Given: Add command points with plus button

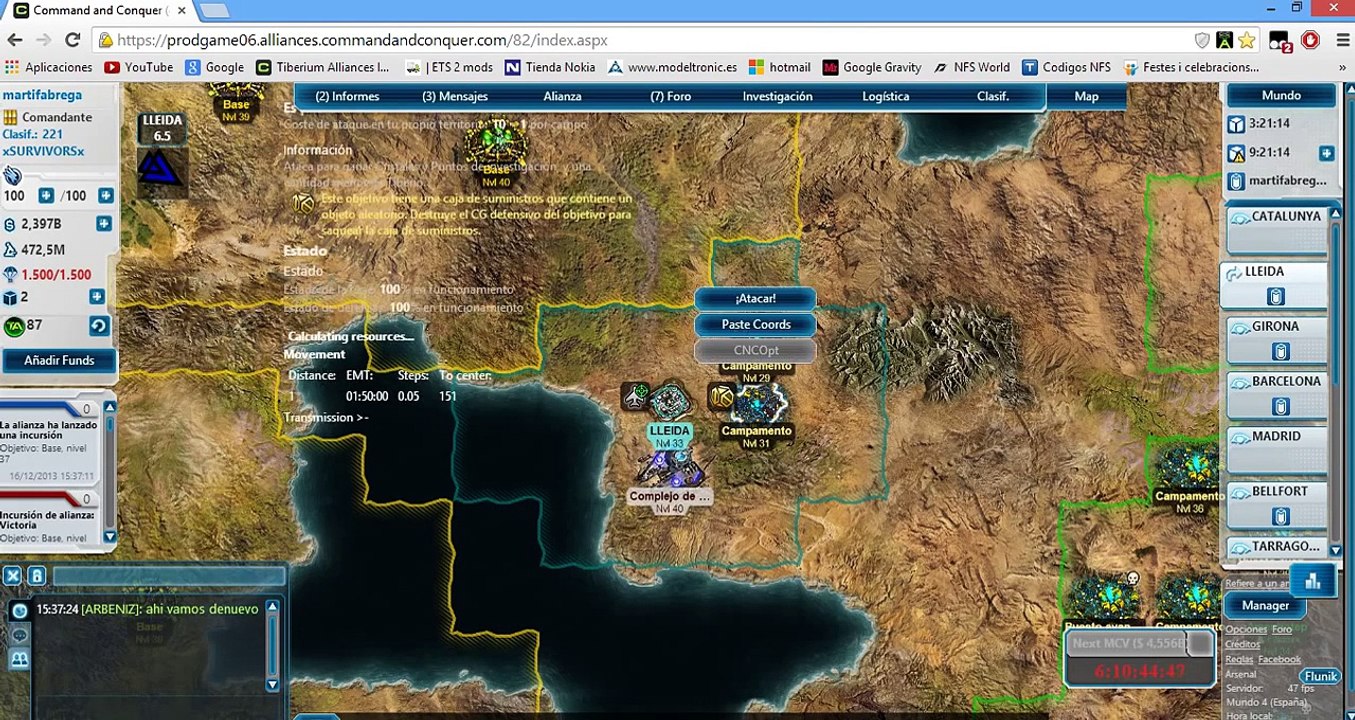Looking at the screenshot, I should coord(46,196).
